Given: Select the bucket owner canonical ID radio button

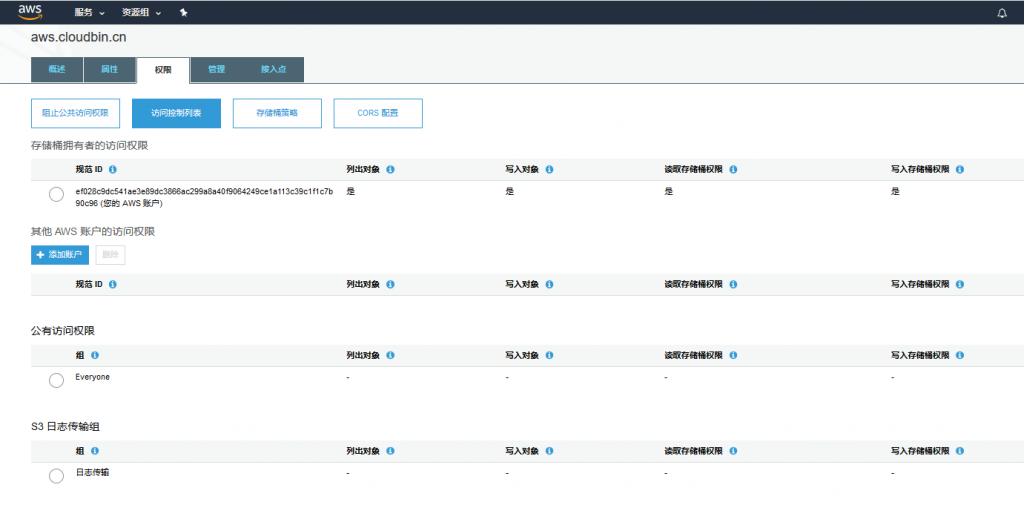Looking at the screenshot, I should 57,195.
